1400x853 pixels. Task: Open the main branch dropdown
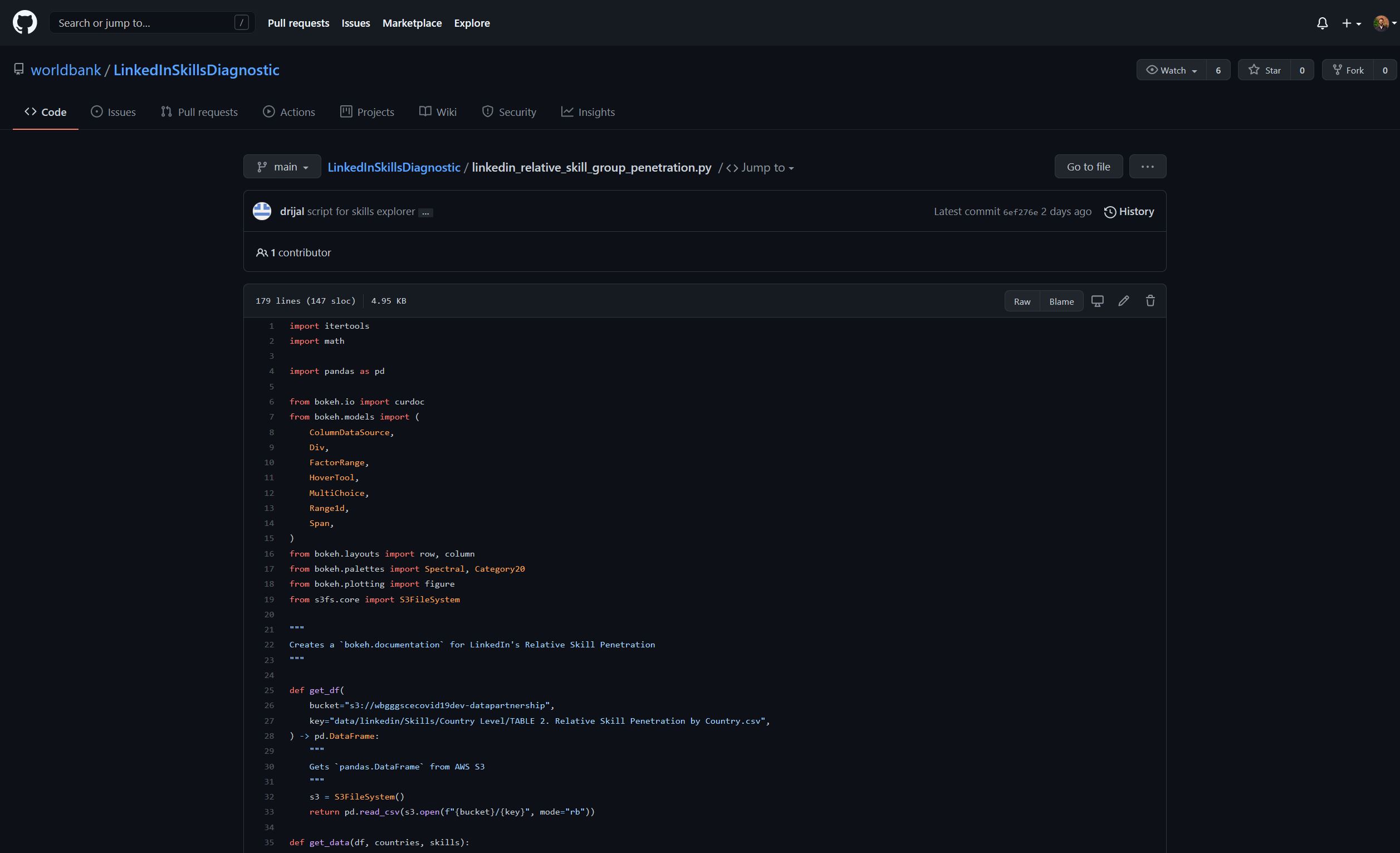click(x=282, y=167)
